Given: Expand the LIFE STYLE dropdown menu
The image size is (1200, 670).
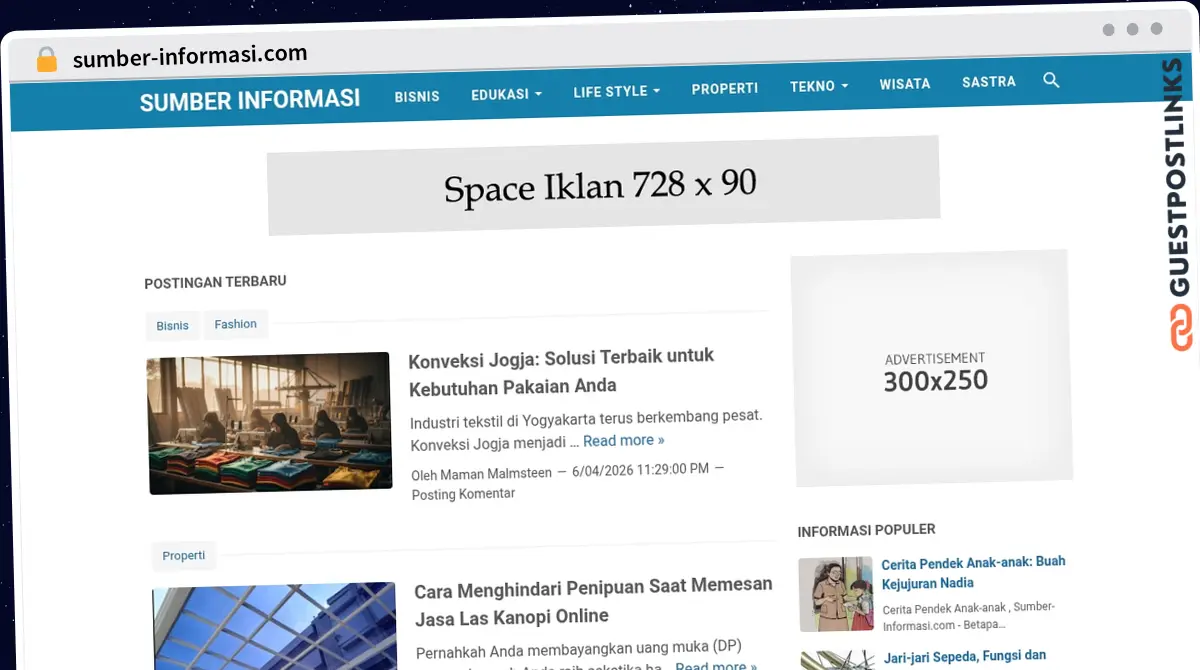Looking at the screenshot, I should (616, 91).
